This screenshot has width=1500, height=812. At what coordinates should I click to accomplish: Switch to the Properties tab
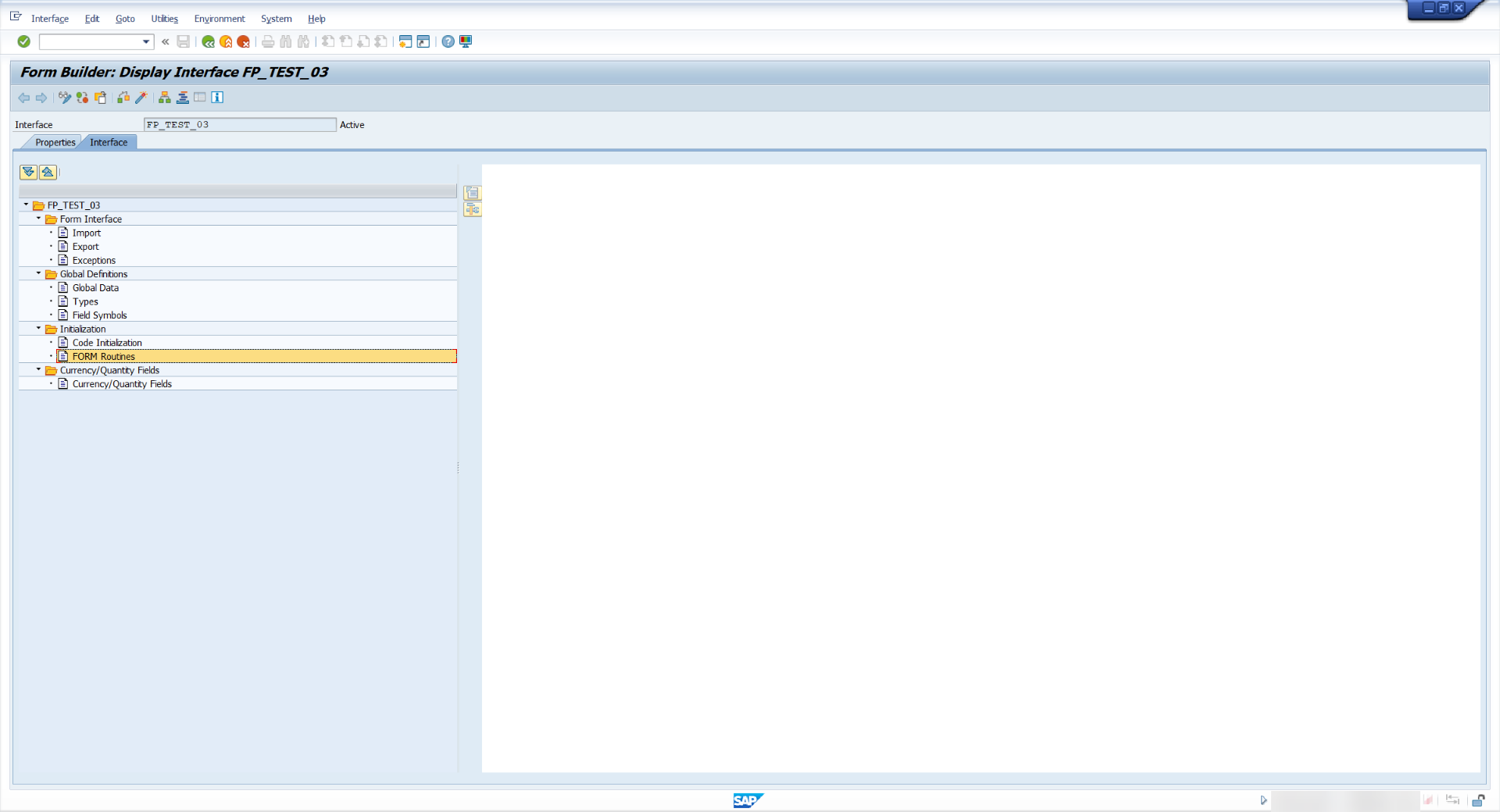coord(55,142)
